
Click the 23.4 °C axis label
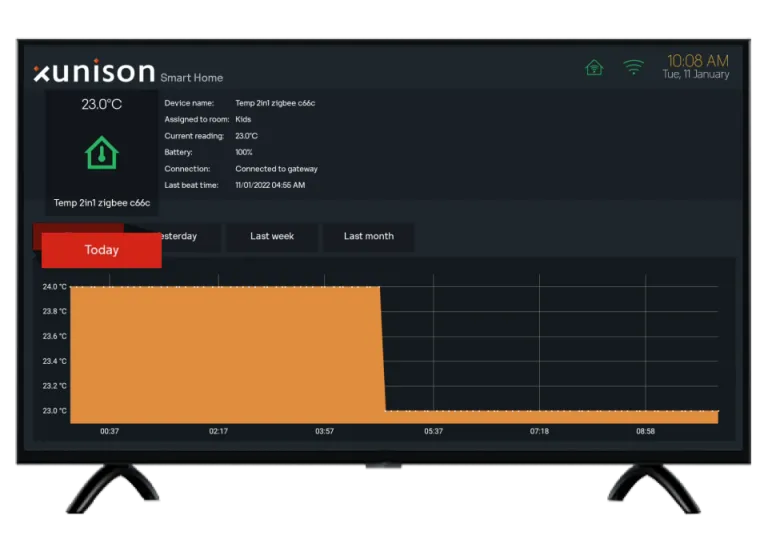(x=54, y=361)
